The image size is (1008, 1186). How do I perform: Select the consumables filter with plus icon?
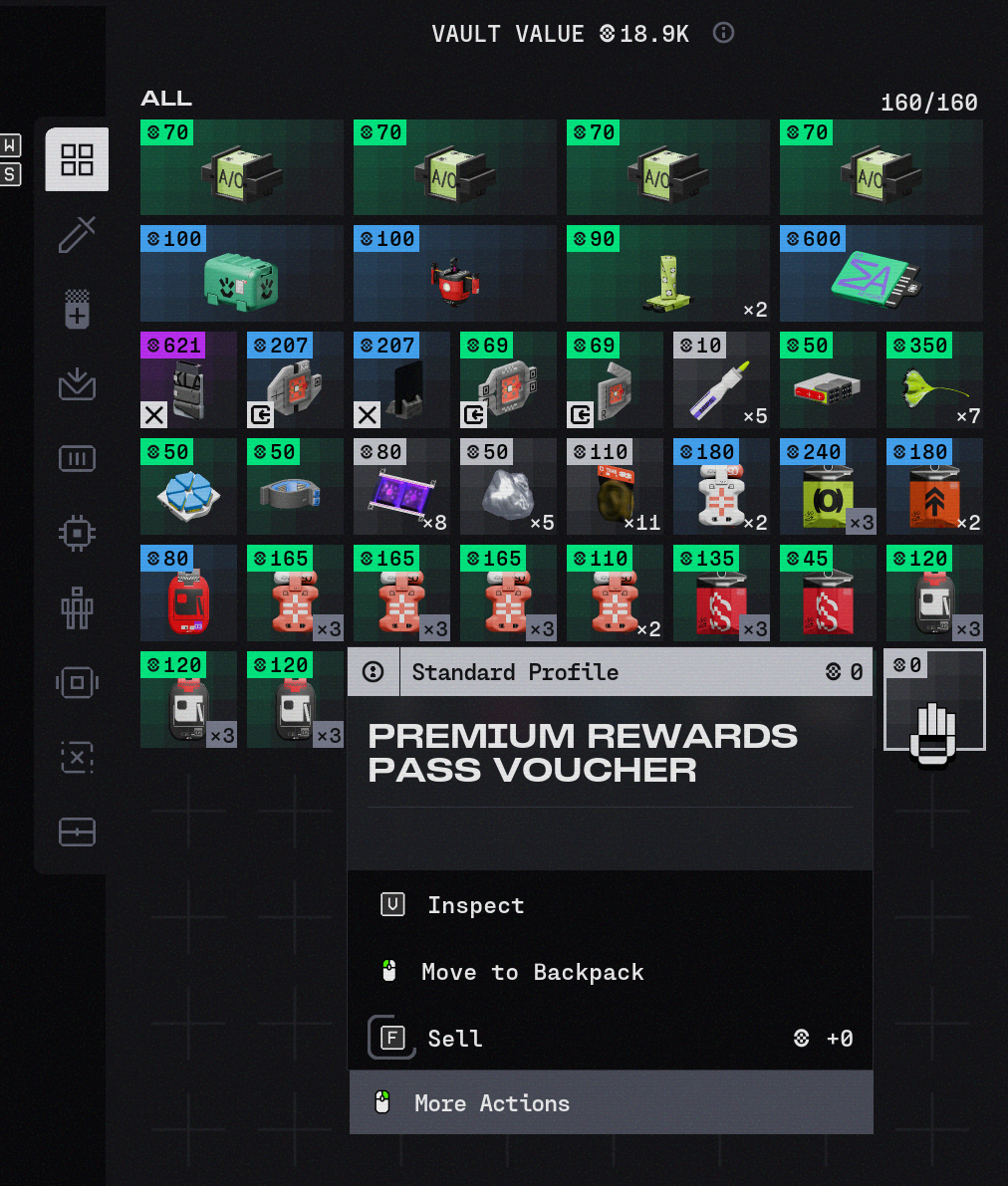click(x=77, y=309)
